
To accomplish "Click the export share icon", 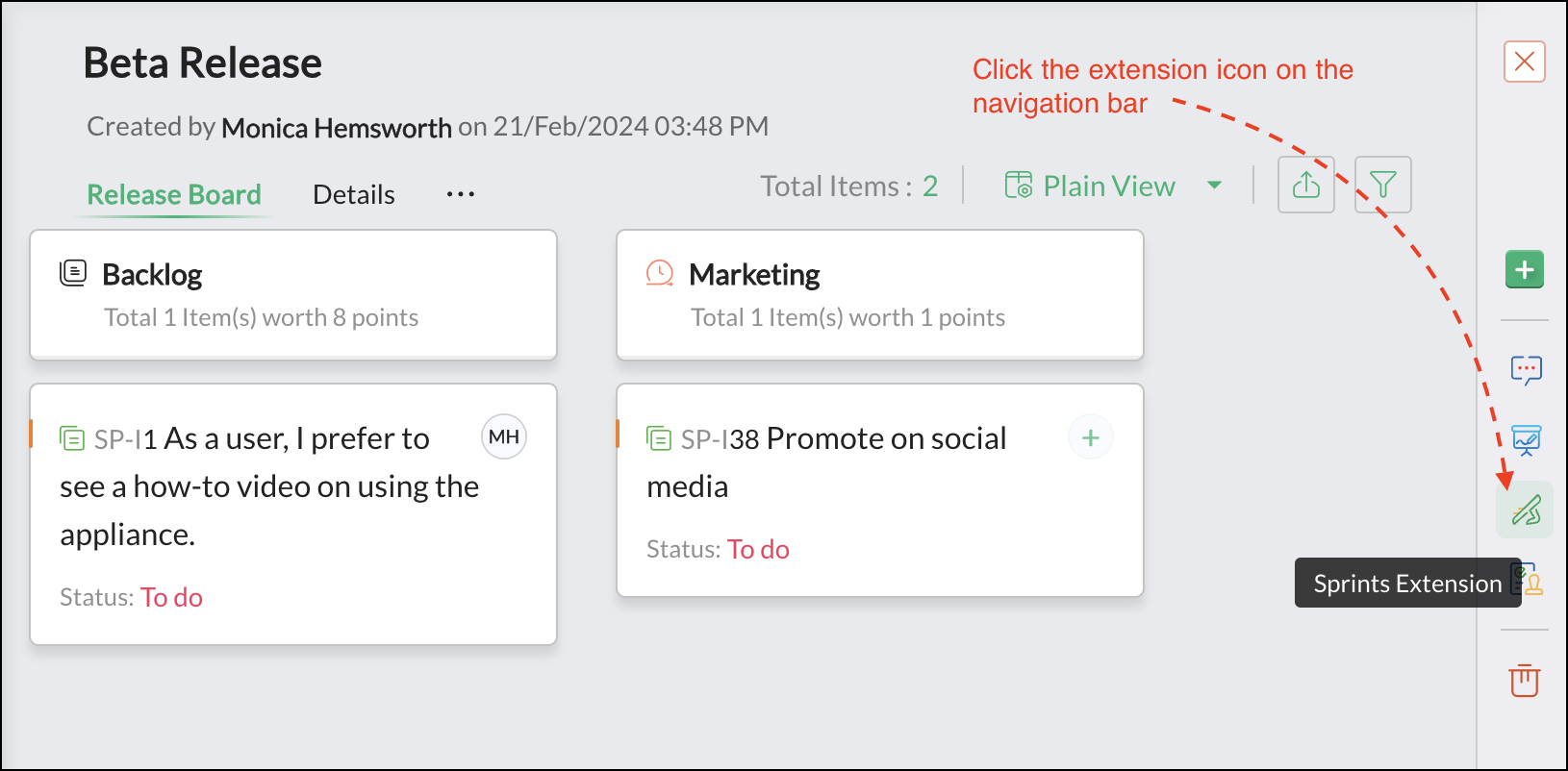I will (1305, 185).
